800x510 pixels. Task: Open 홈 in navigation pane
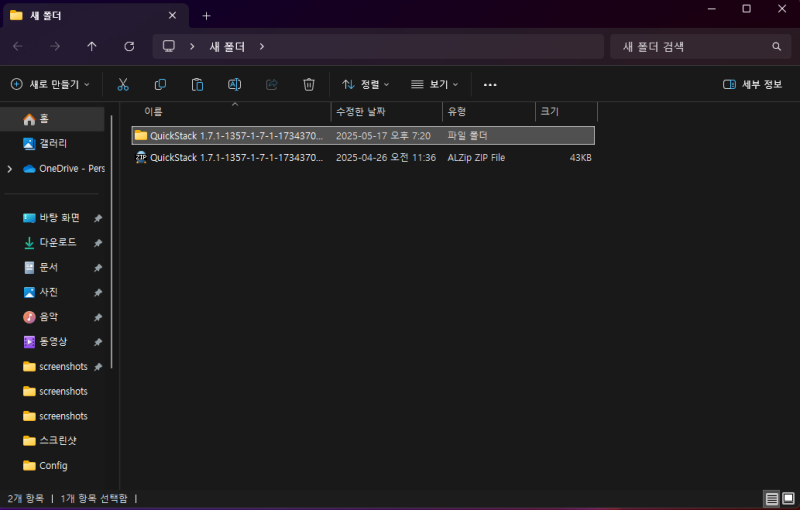point(53,119)
